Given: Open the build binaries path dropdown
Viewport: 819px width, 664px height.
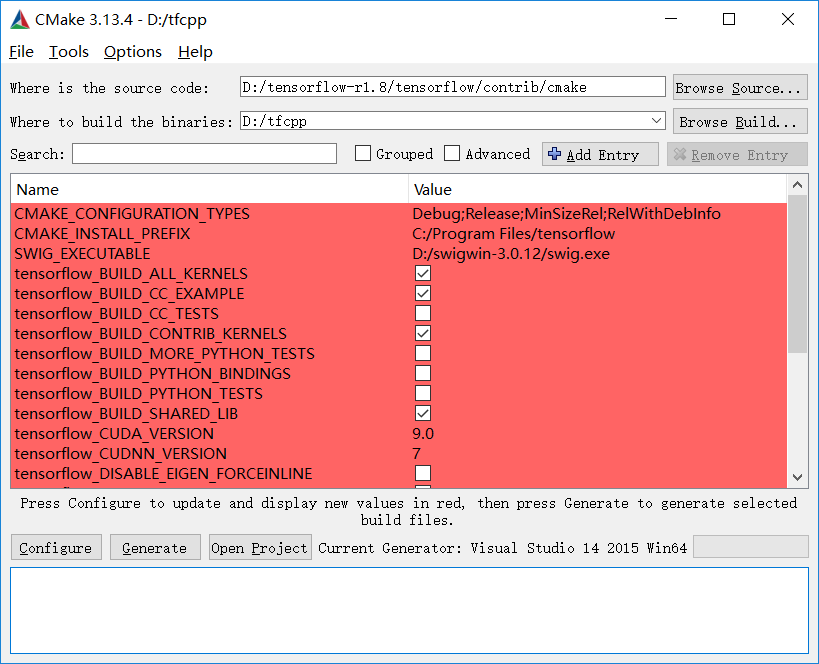Looking at the screenshot, I should [x=659, y=120].
